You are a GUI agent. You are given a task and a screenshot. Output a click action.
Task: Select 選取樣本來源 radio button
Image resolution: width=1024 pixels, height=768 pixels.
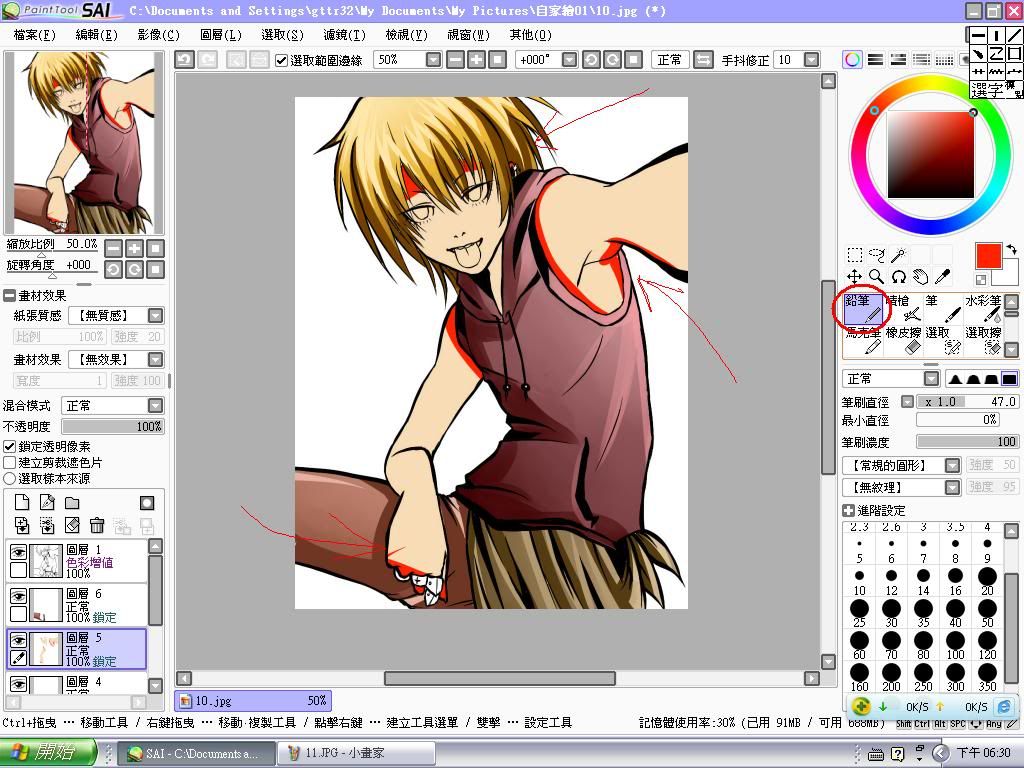coord(9,478)
